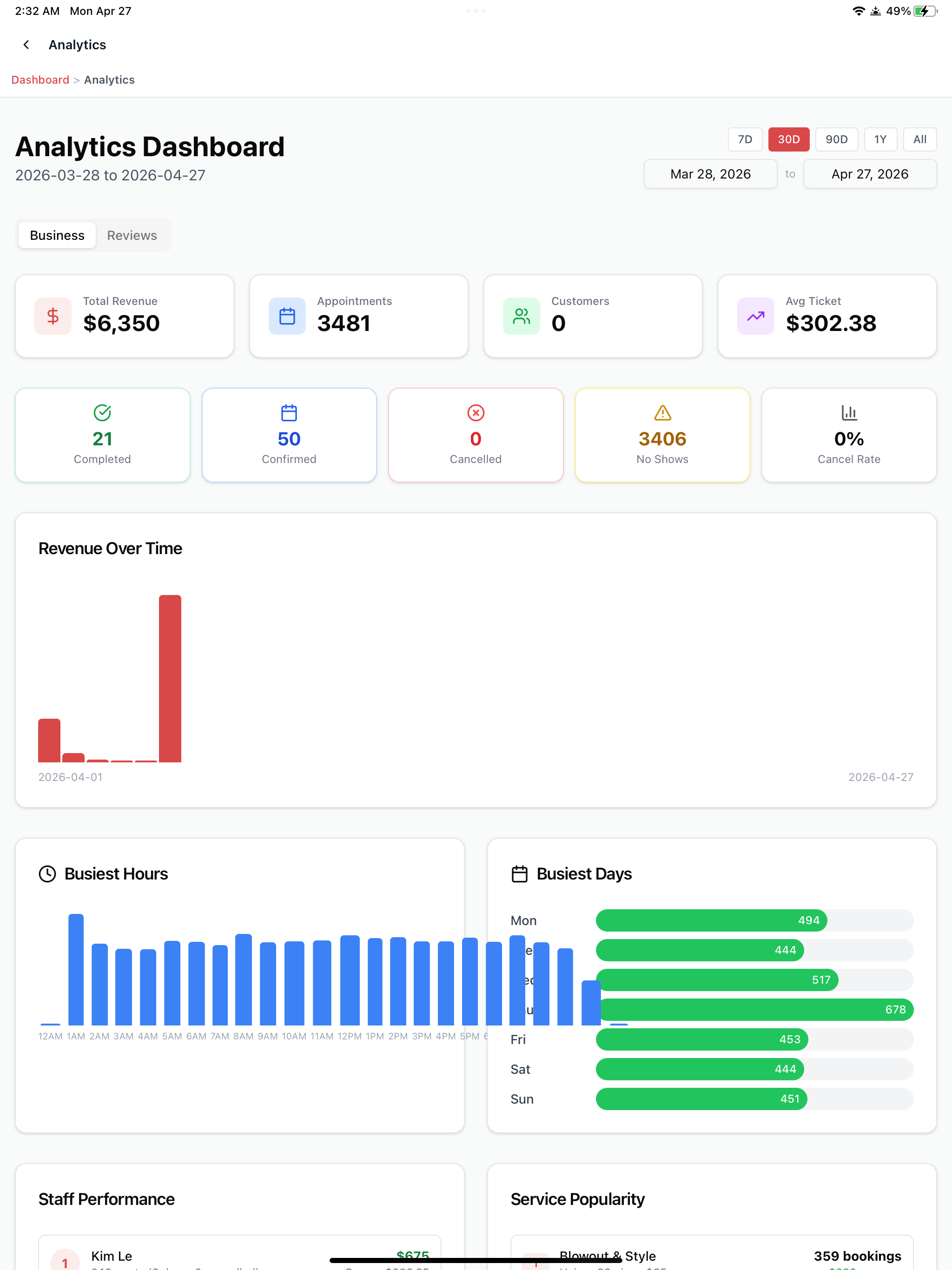Click the Avg Ticket trend arrow icon
952x1270 pixels.
point(756,316)
